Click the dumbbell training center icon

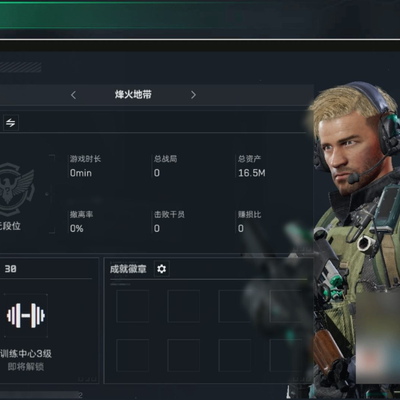tap(26, 315)
